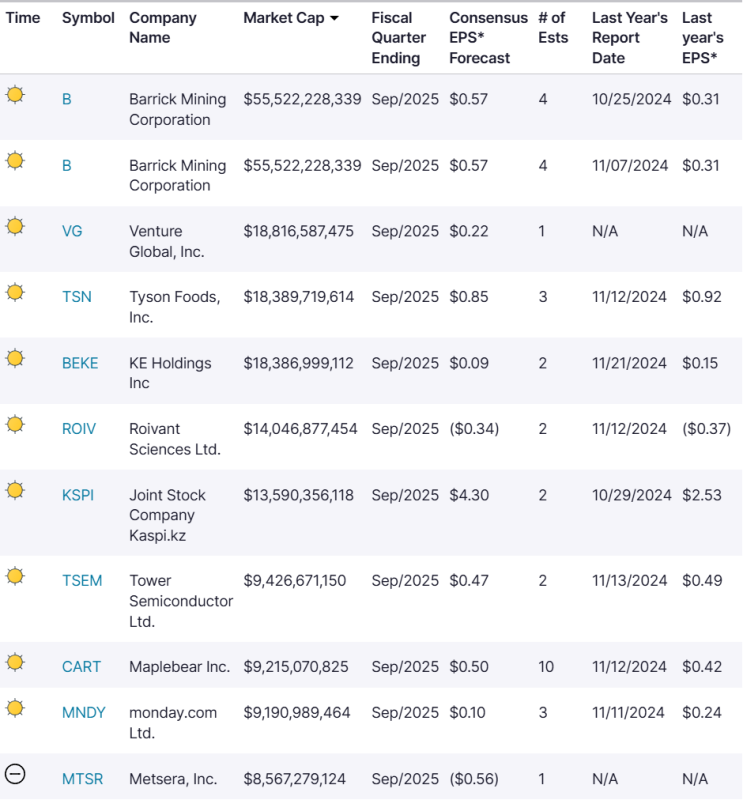Click the sun icon next to TSEM
The image size is (743, 800).
[15, 575]
